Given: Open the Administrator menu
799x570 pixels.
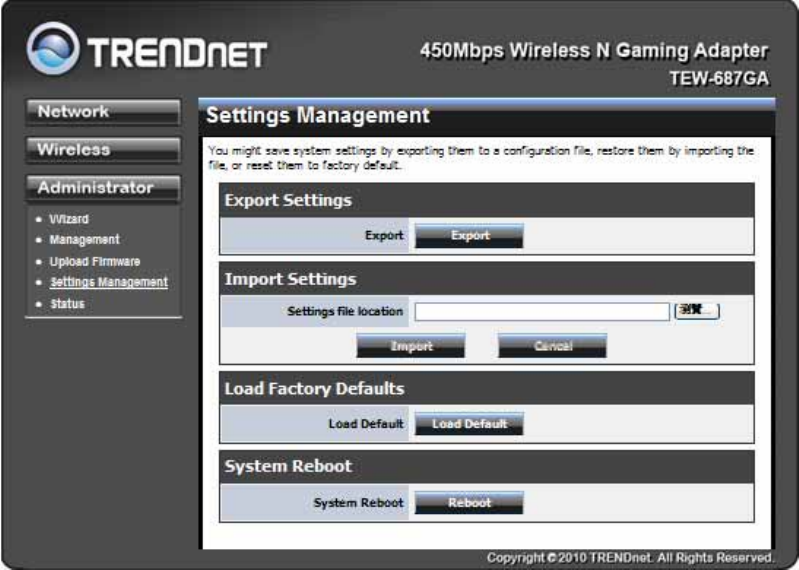Looking at the screenshot, I should coord(103,188).
